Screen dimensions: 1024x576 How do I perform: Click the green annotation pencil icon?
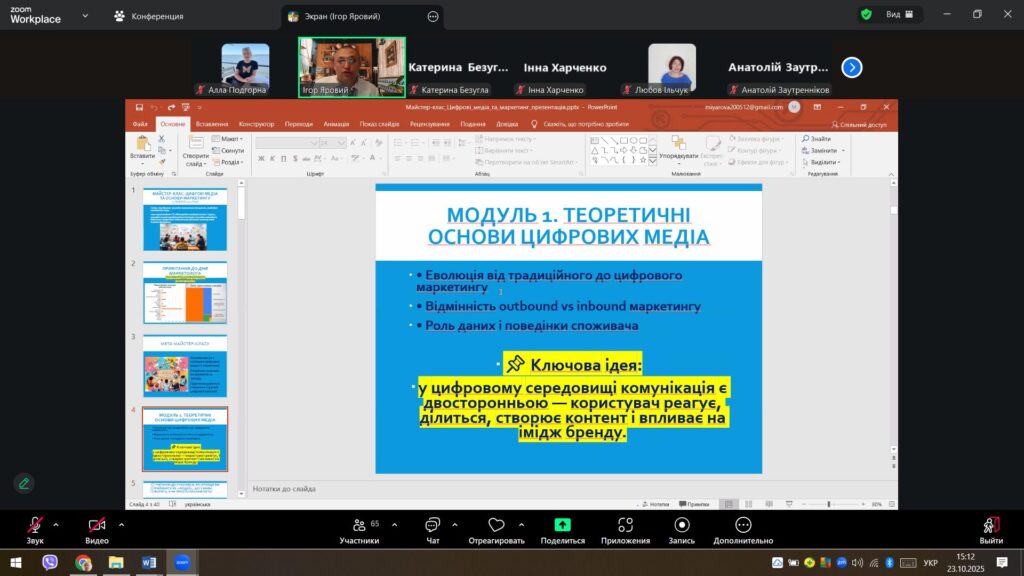(x=24, y=483)
